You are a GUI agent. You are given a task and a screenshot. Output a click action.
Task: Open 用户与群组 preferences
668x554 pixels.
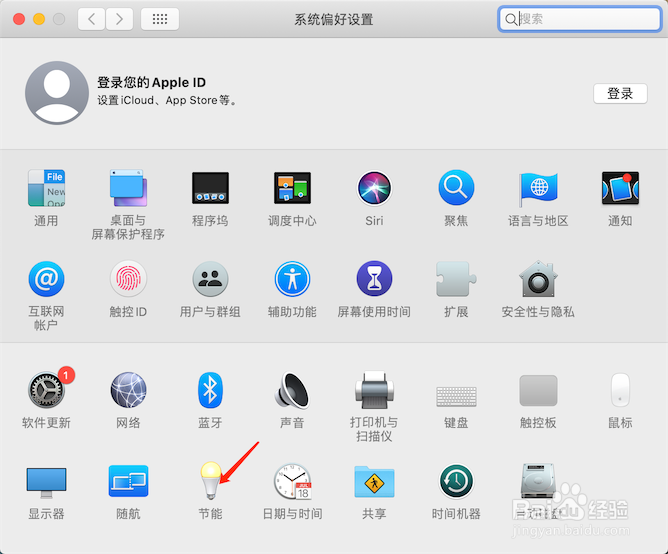pos(210,279)
